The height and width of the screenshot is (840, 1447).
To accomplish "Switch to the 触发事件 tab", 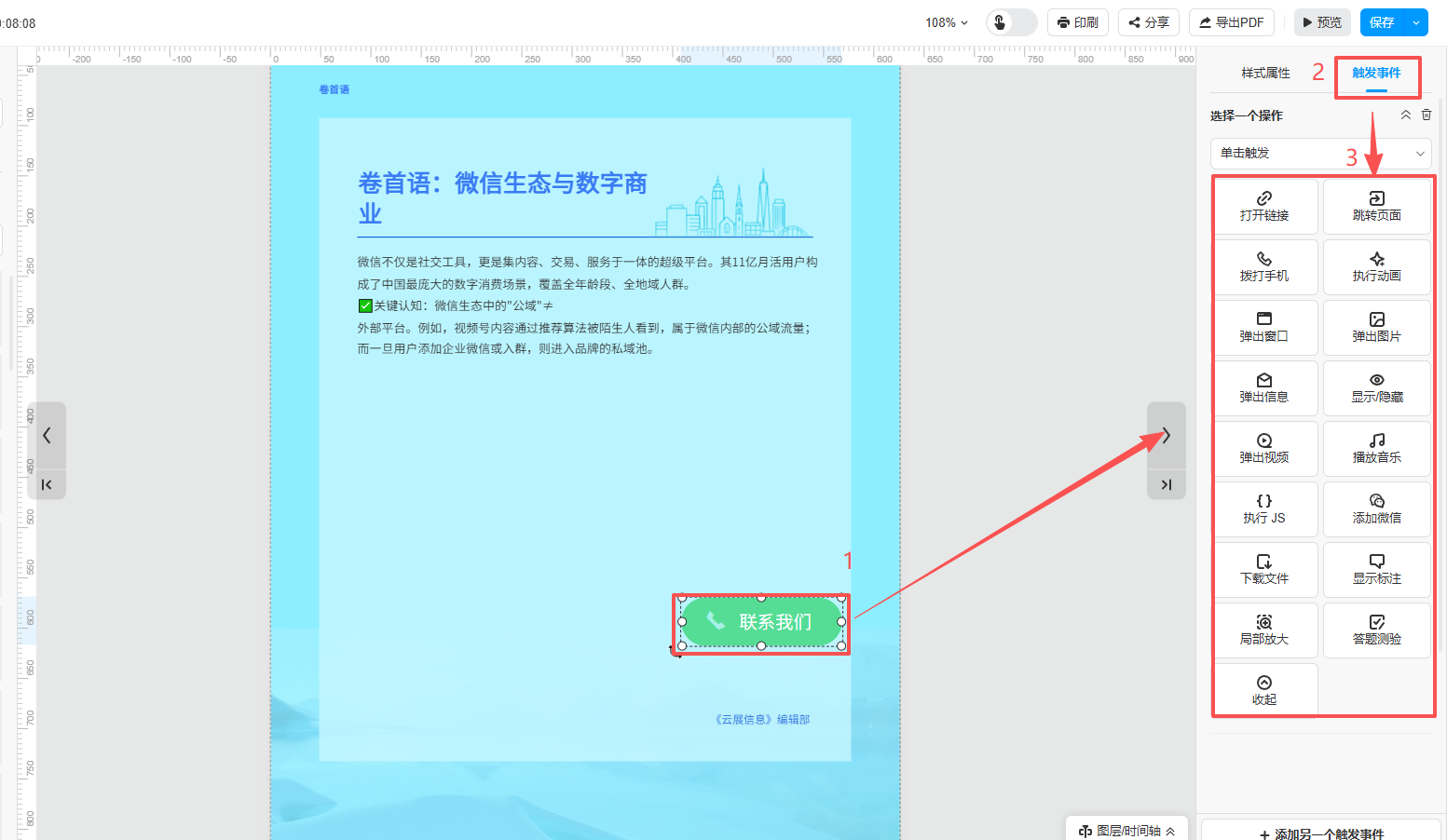I will tap(1376, 73).
